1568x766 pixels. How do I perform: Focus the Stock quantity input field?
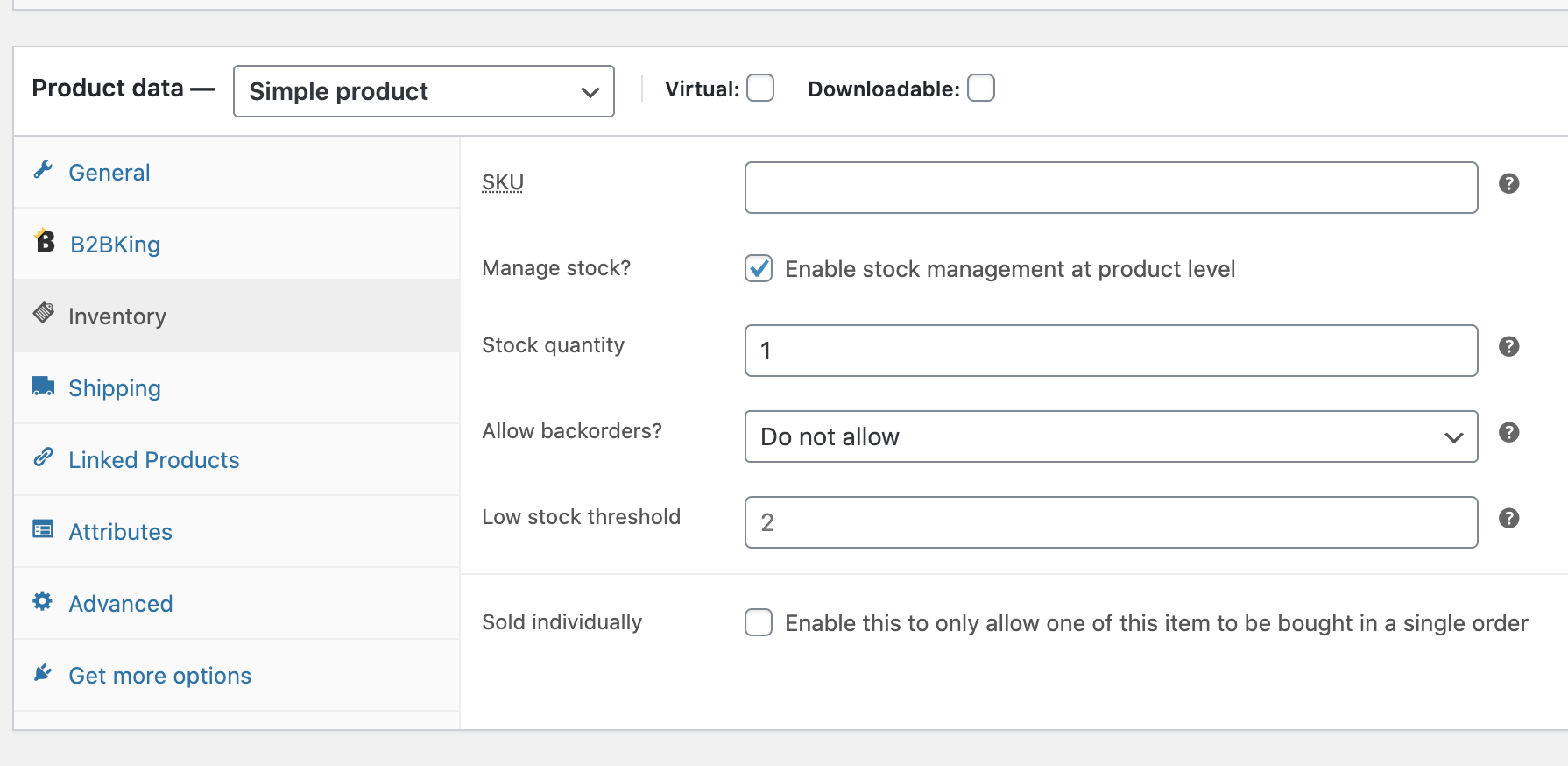(1111, 351)
